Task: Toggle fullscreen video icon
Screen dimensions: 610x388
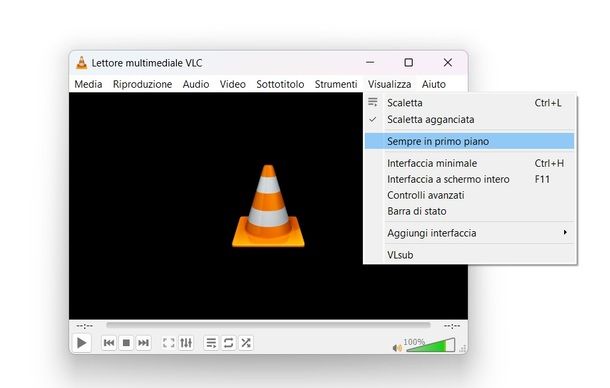Action: click(x=168, y=343)
